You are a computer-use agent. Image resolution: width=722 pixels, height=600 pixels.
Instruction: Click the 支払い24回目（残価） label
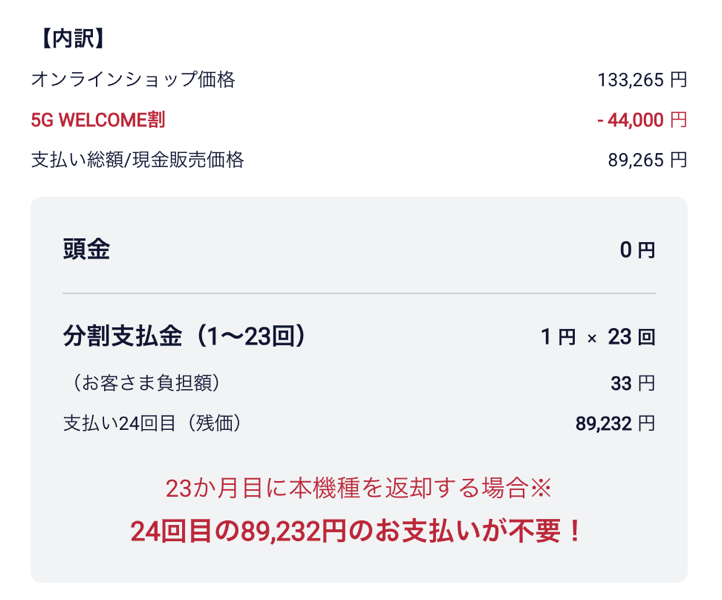tap(152, 423)
